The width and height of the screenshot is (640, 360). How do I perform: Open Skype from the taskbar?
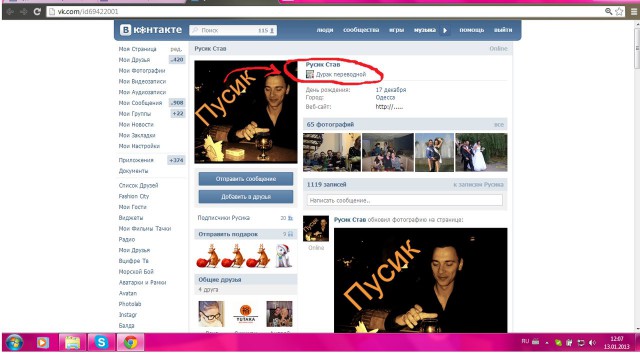click(x=101, y=342)
